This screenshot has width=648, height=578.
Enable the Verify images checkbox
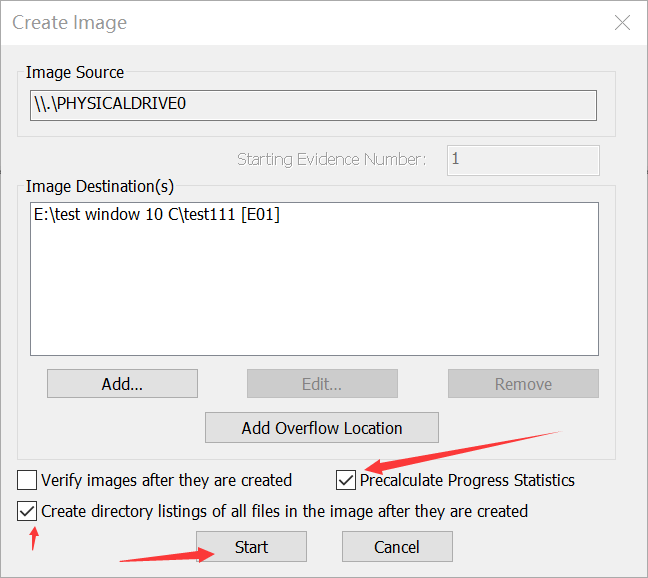(27, 480)
